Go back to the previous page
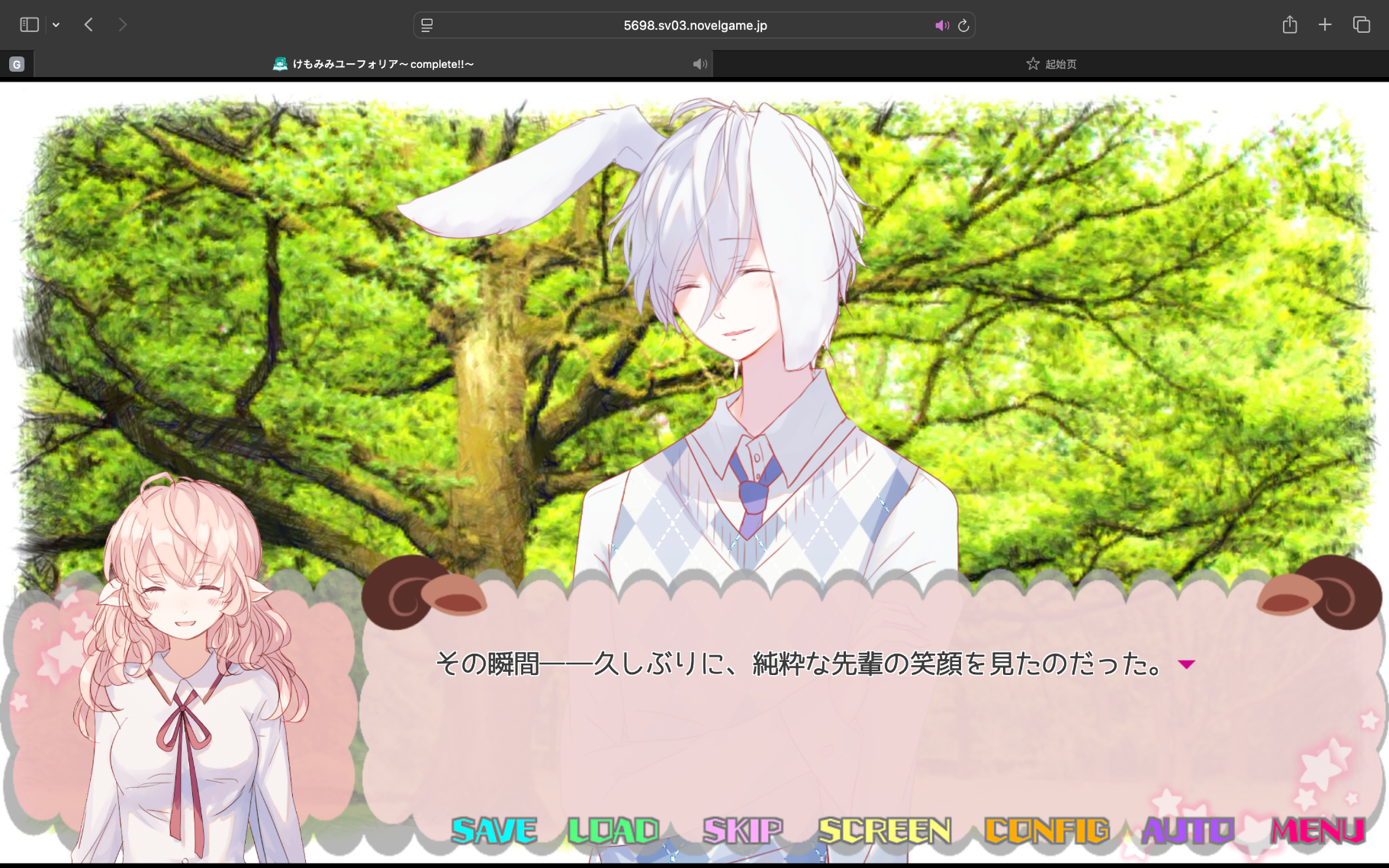 click(89, 25)
